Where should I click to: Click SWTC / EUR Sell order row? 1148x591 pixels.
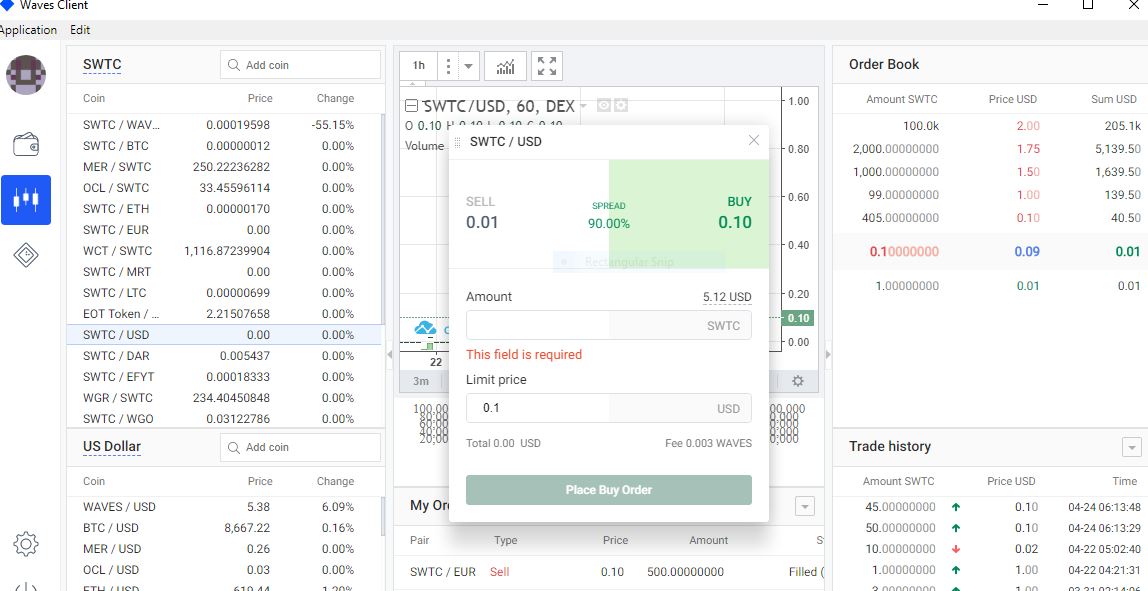point(609,572)
